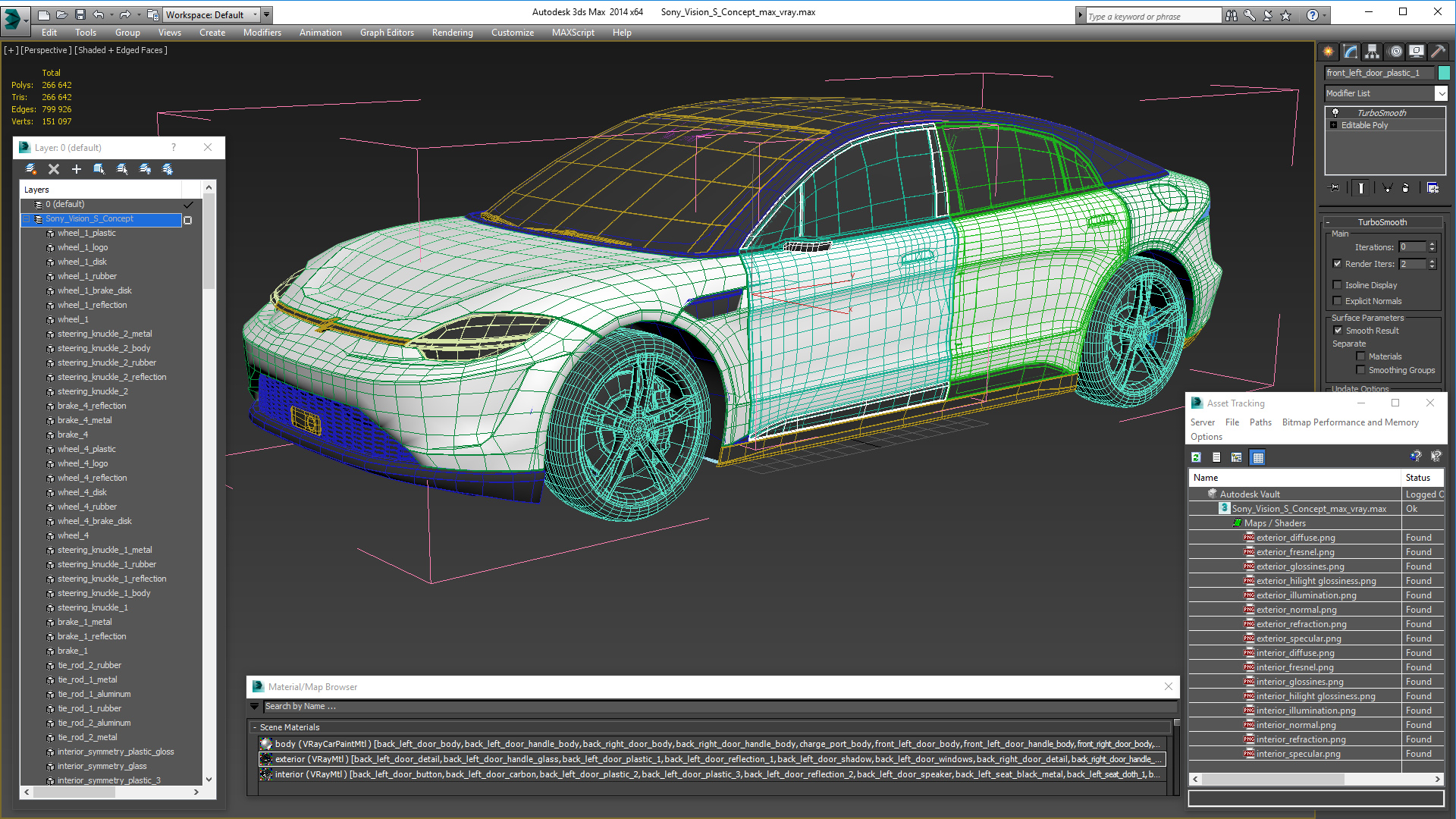Click Configure Modifier Sets icon
This screenshot has width=1456, height=819.
(1432, 188)
